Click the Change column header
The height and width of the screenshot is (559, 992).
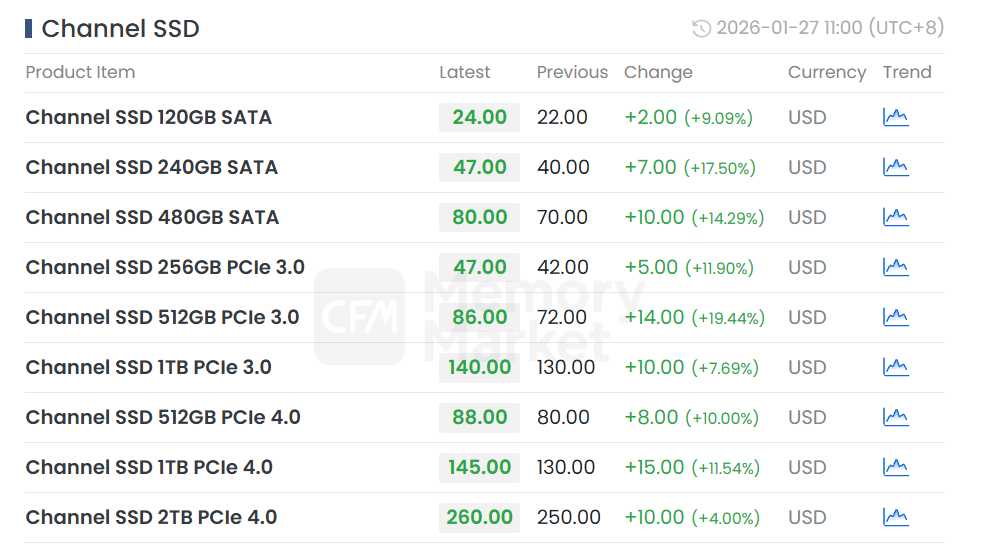pos(658,72)
